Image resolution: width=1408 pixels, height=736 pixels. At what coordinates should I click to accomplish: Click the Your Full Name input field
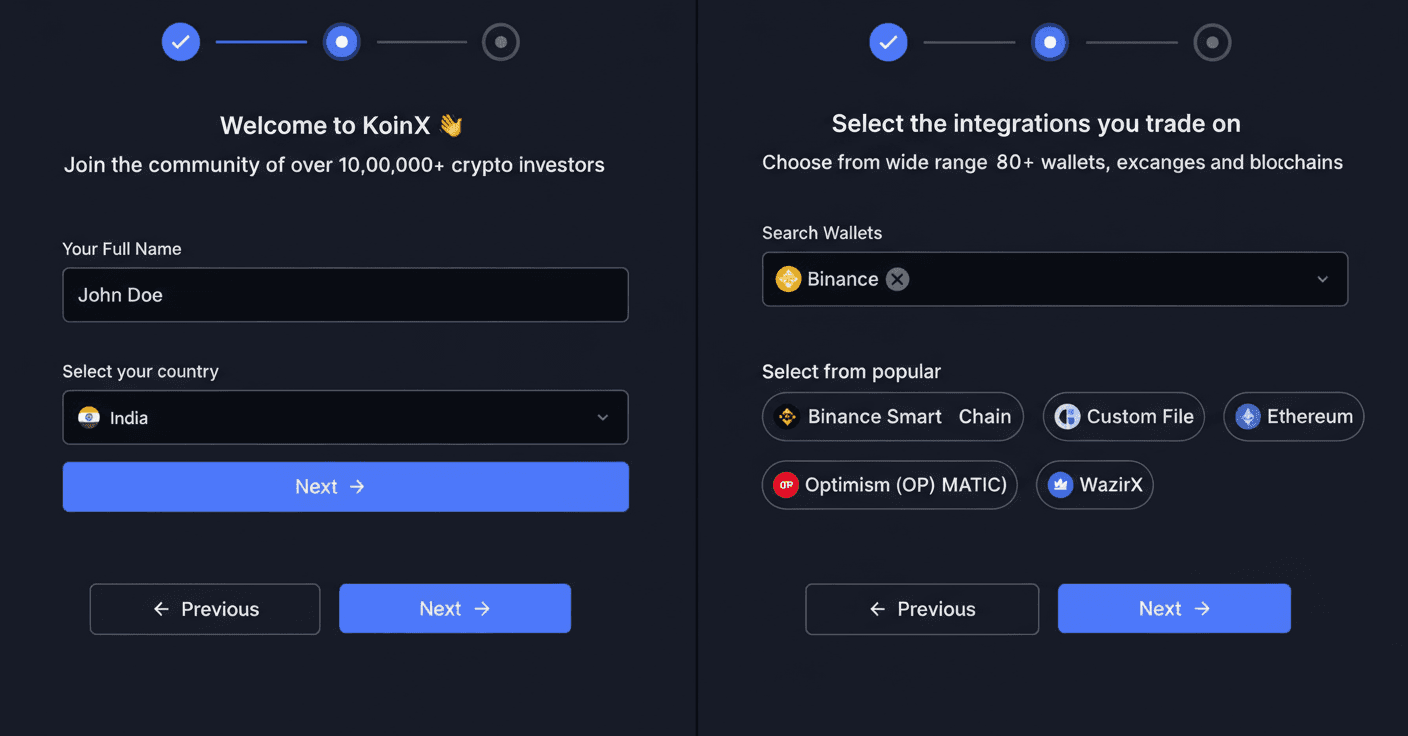click(x=345, y=295)
